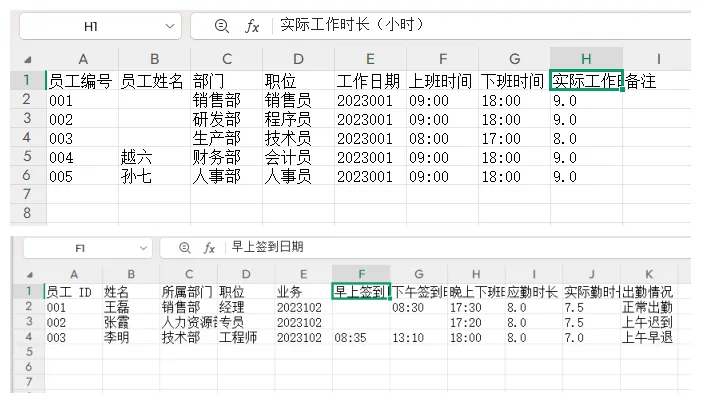Select the 早上签到 header cell in lower sheet
The height and width of the screenshot is (403, 701).
point(361,292)
